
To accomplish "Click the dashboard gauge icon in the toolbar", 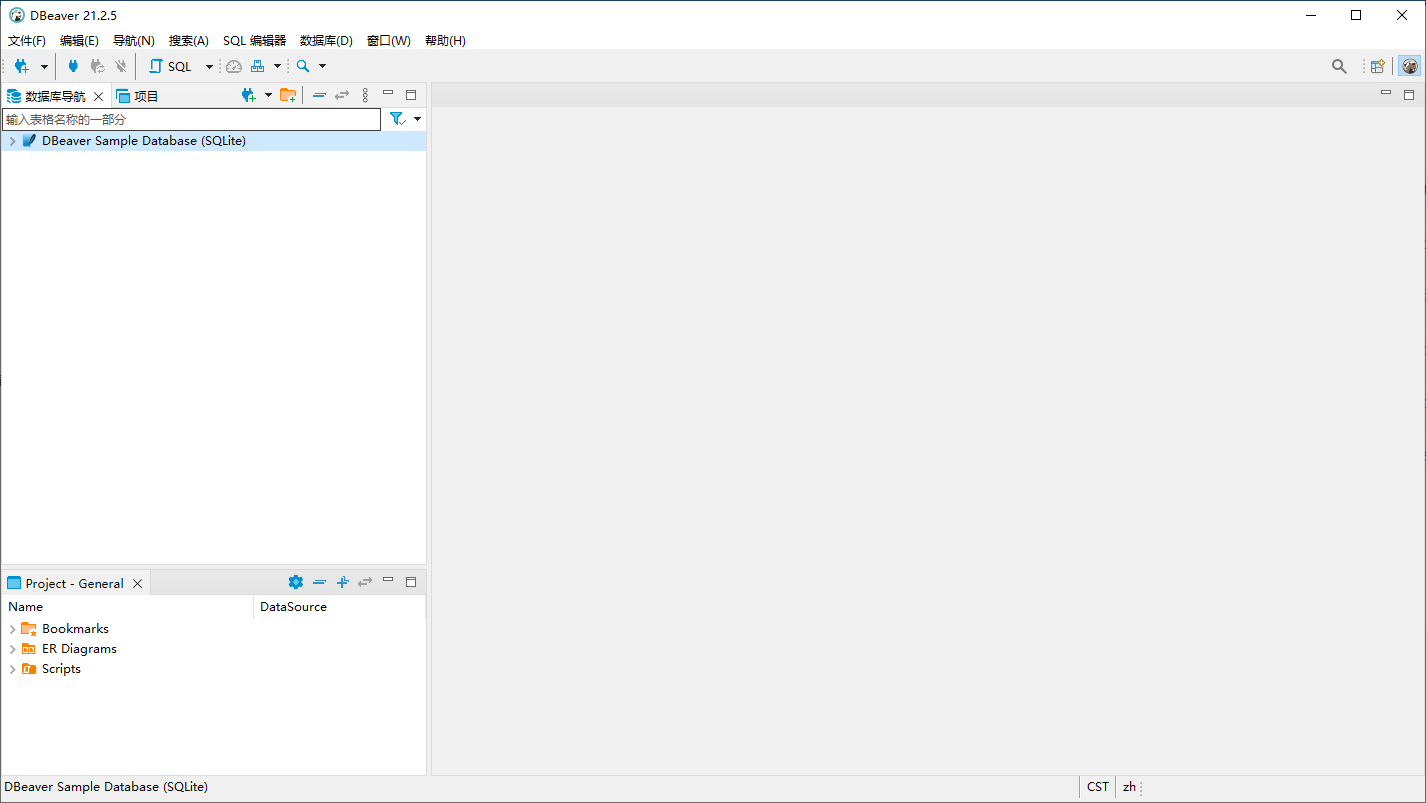I will point(234,66).
